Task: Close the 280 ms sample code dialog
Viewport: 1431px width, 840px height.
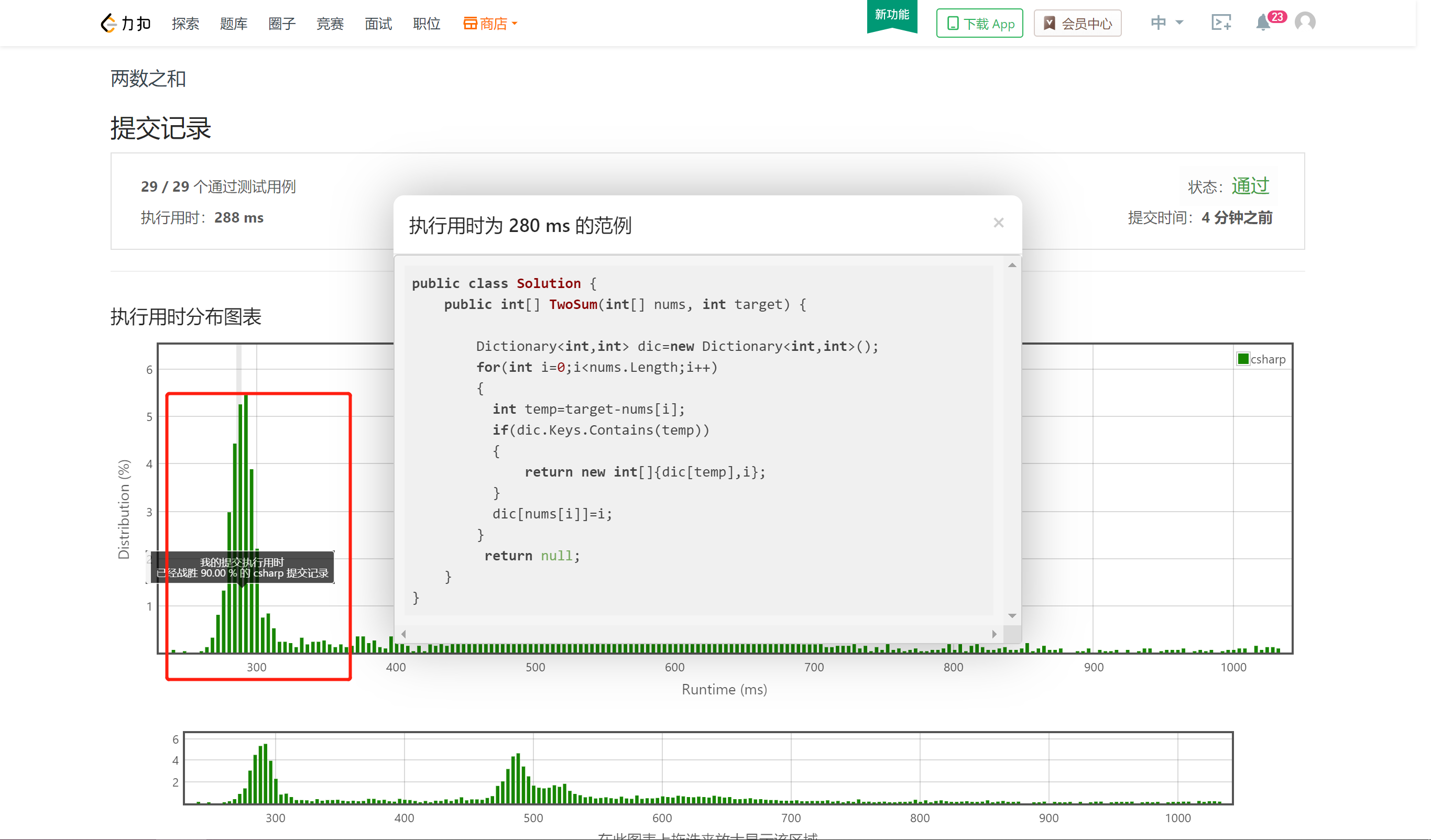Action: click(x=998, y=223)
